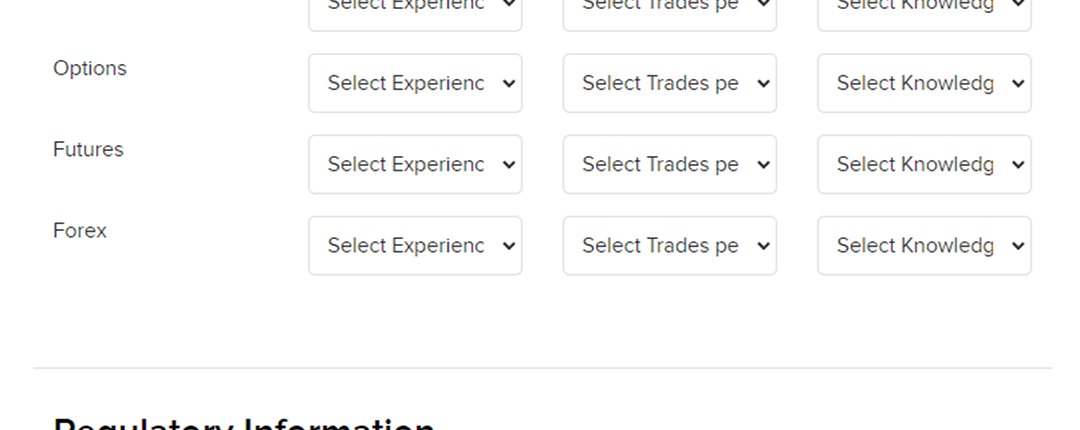Select the Forex trades per year dropdown

click(x=669, y=245)
